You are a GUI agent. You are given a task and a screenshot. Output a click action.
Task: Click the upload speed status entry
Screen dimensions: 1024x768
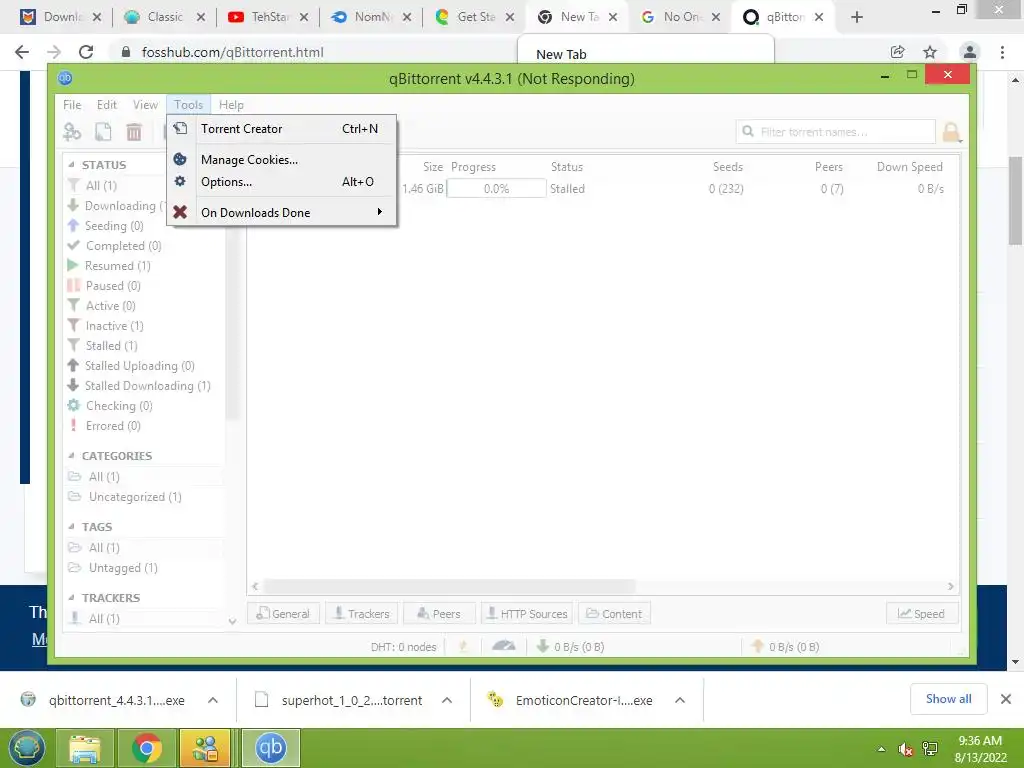pyautogui.click(x=785, y=647)
